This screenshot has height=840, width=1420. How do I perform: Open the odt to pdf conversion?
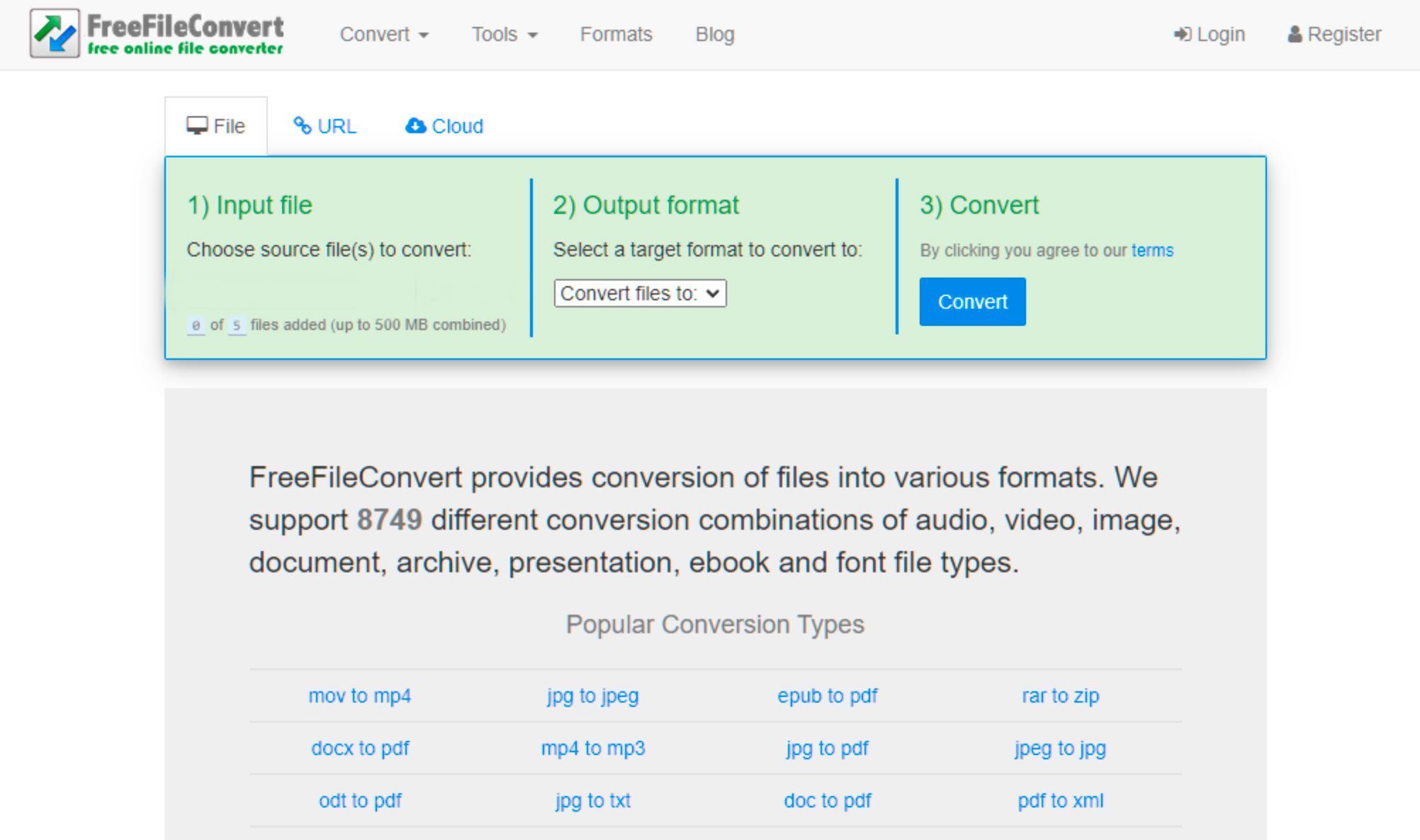pos(360,801)
